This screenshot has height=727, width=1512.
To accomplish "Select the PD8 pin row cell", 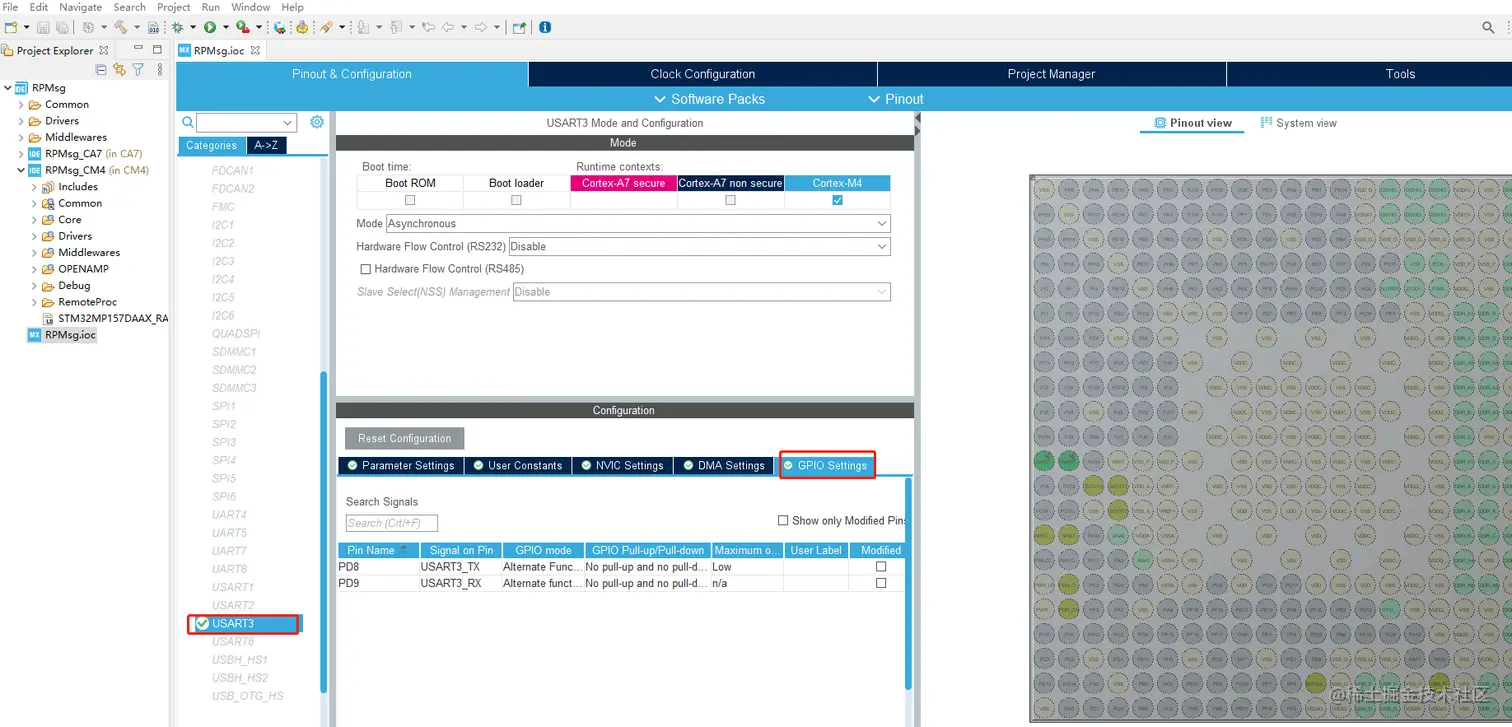I will (378, 567).
